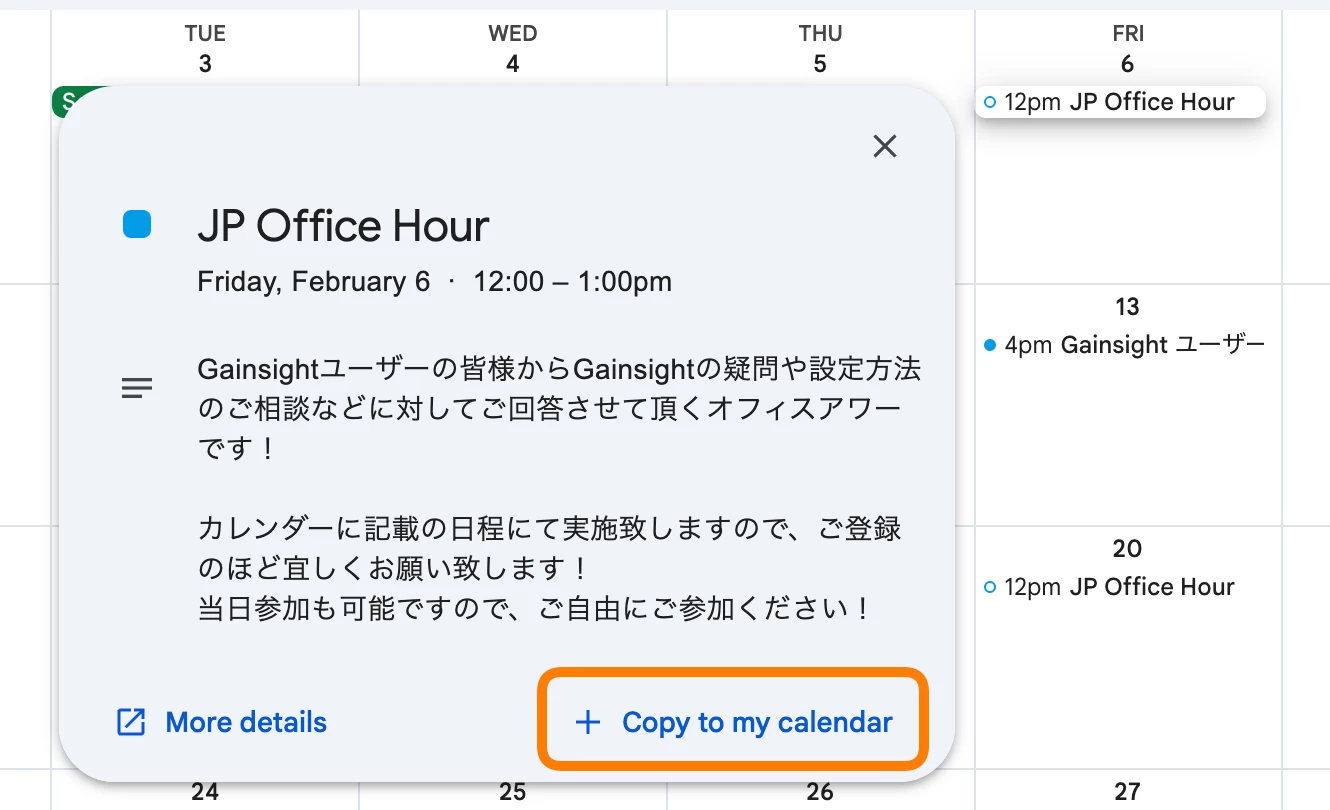Screen dimensions: 1330x810
Task: Select the FRI 6 day header
Action: pos(1127,49)
